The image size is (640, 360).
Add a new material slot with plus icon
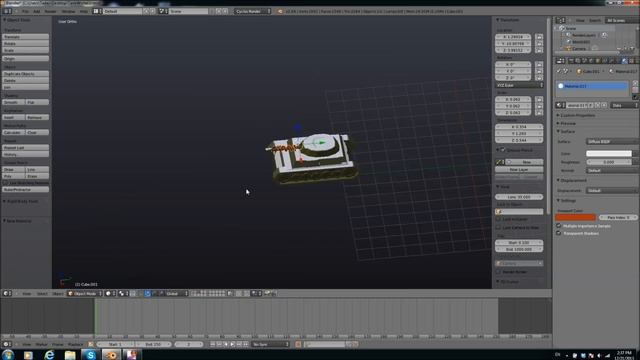pyautogui.click(x=635, y=83)
